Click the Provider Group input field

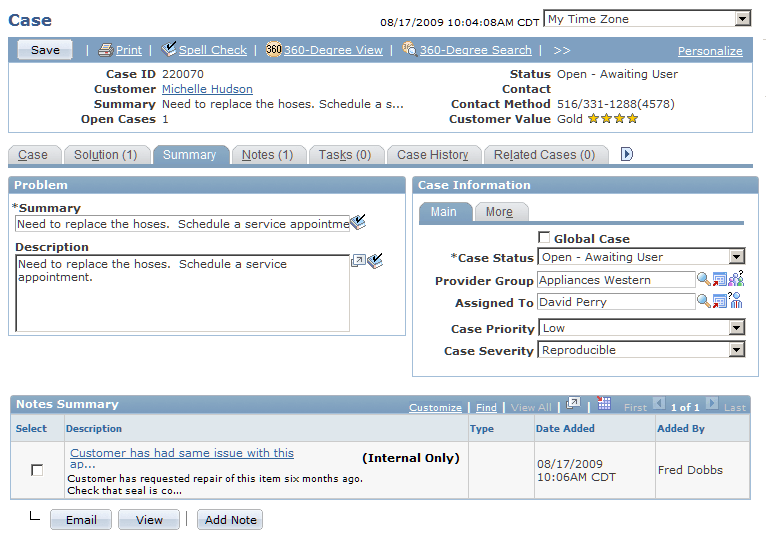pyautogui.click(x=616, y=280)
